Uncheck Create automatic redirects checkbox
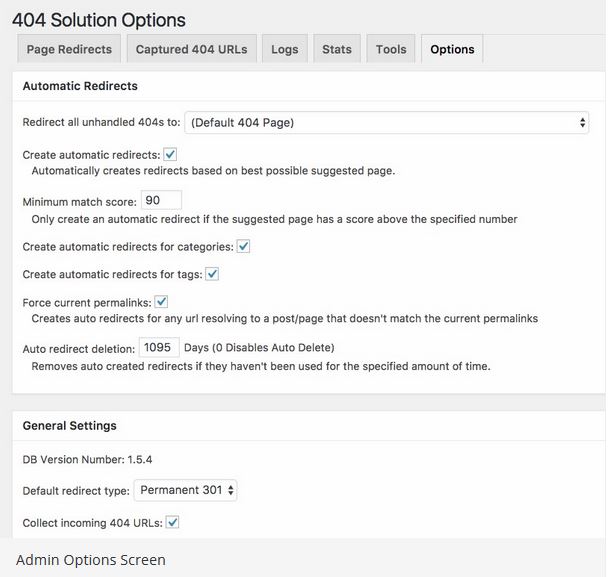This screenshot has height=577, width=609. coord(170,154)
